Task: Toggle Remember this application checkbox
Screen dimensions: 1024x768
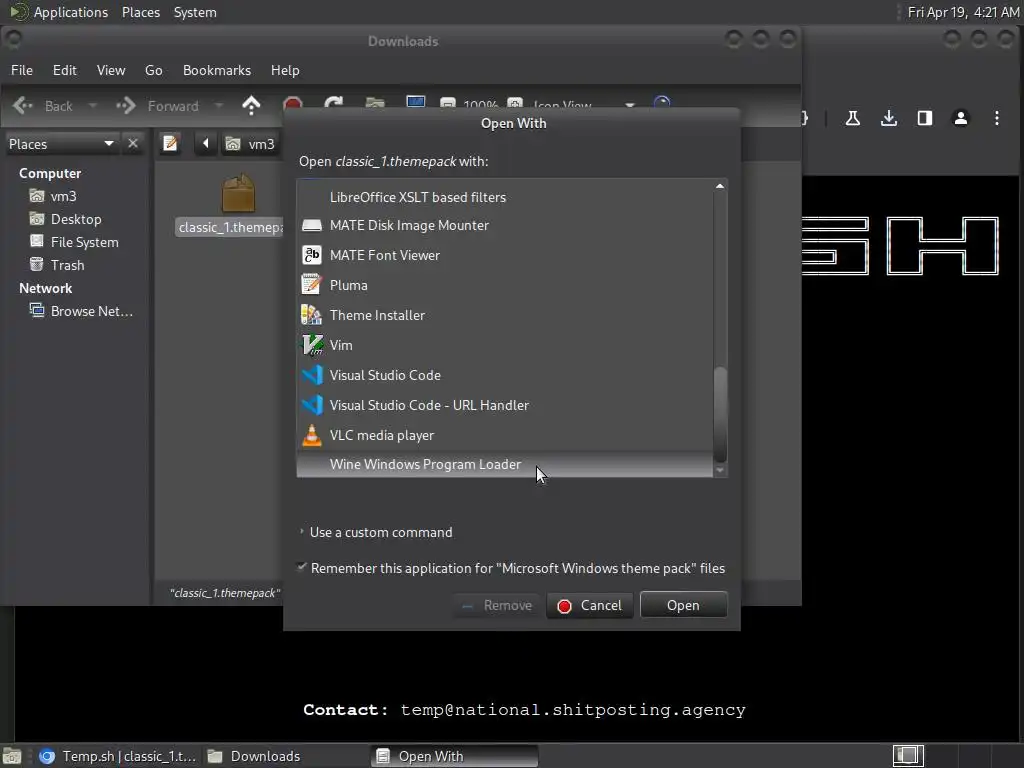Action: [302, 567]
